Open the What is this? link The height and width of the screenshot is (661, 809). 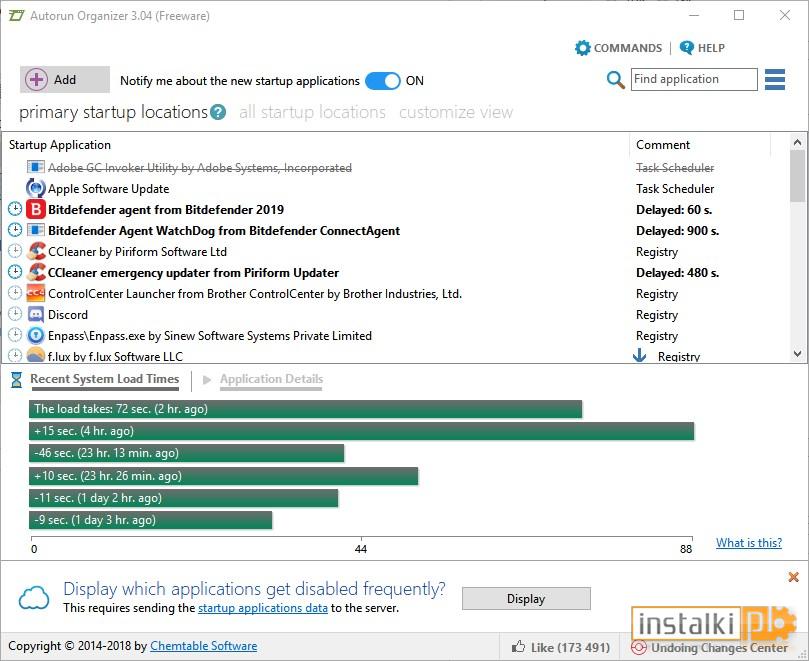pyautogui.click(x=749, y=542)
